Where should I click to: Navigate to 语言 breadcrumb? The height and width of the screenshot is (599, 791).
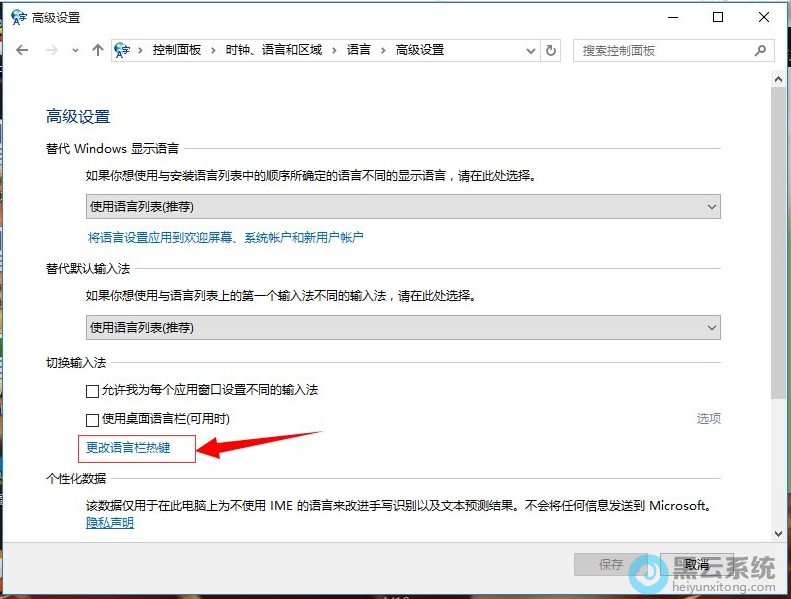coord(358,50)
